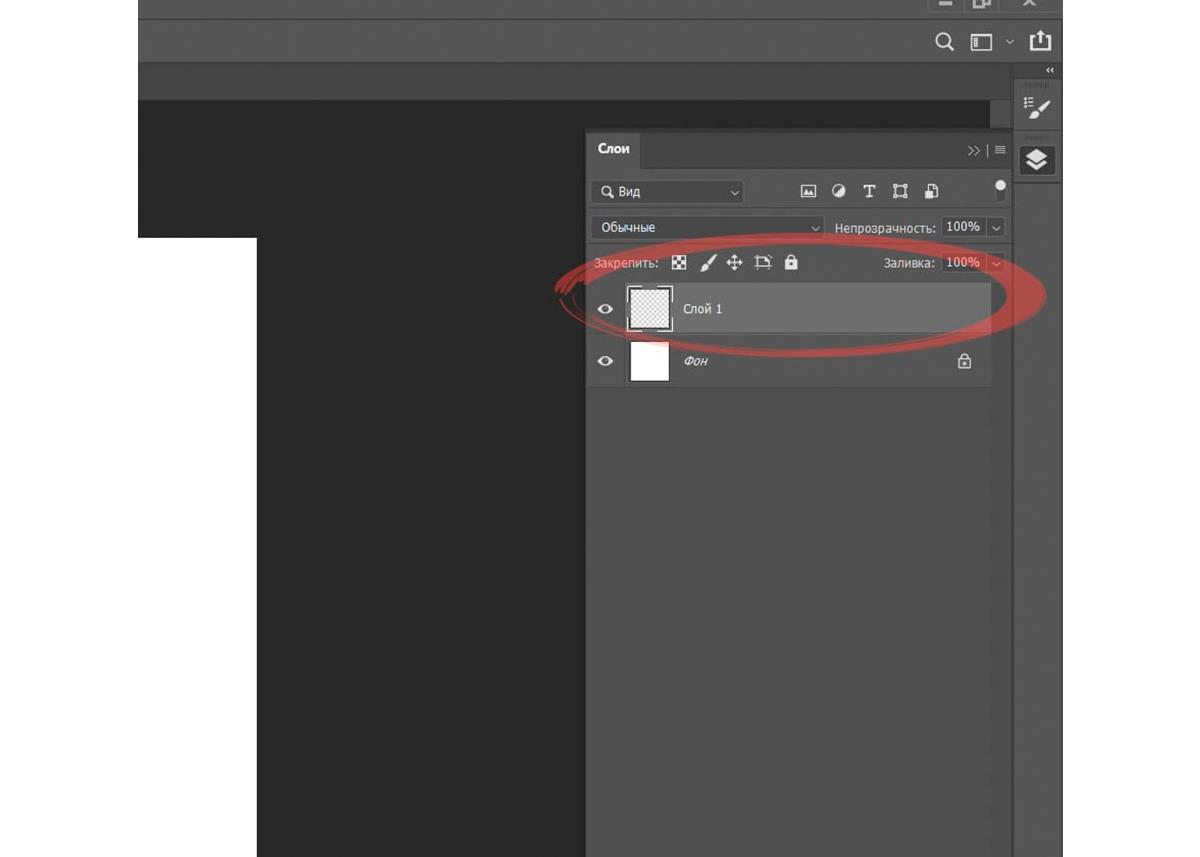1200x857 pixels.
Task: Hide the Слой 1 layer
Action: 605,309
